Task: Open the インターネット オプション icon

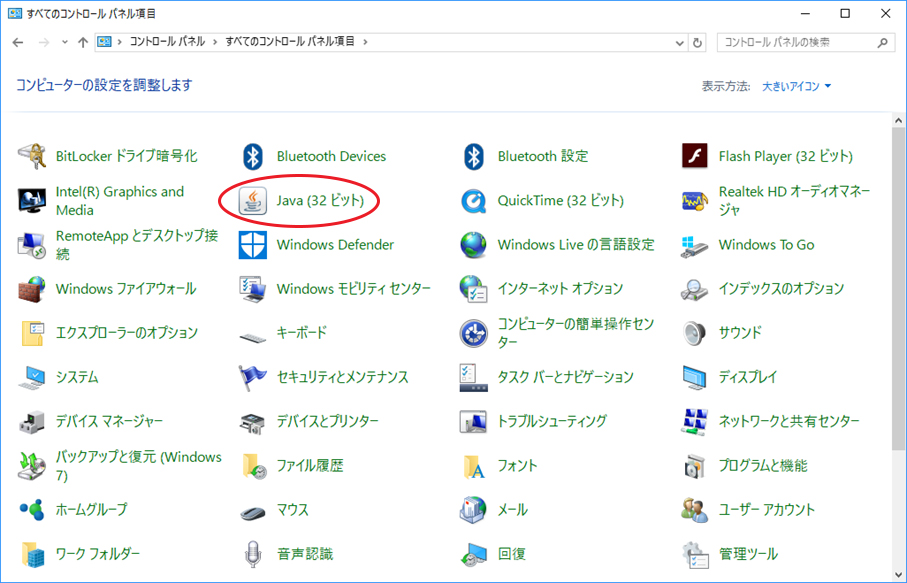Action: 474,289
